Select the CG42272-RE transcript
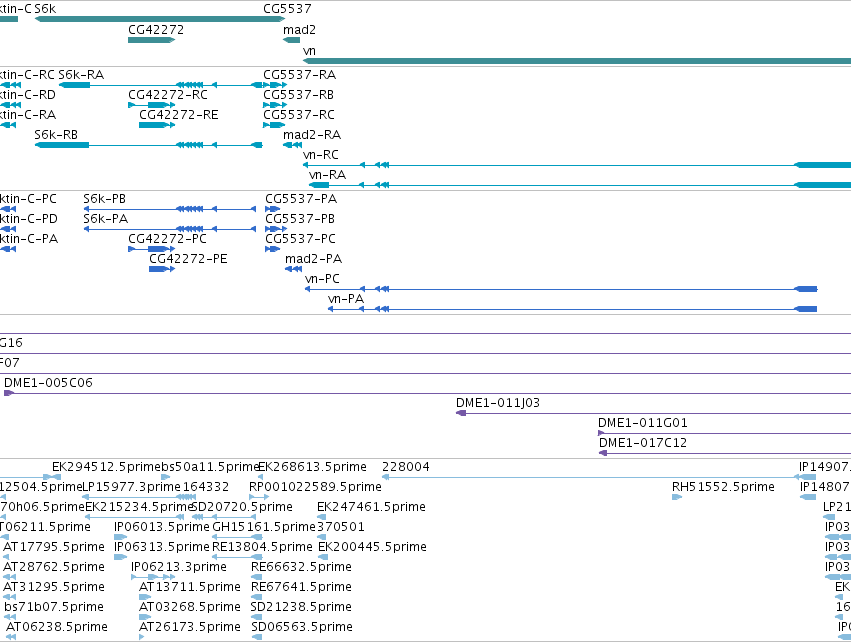 tap(157, 125)
